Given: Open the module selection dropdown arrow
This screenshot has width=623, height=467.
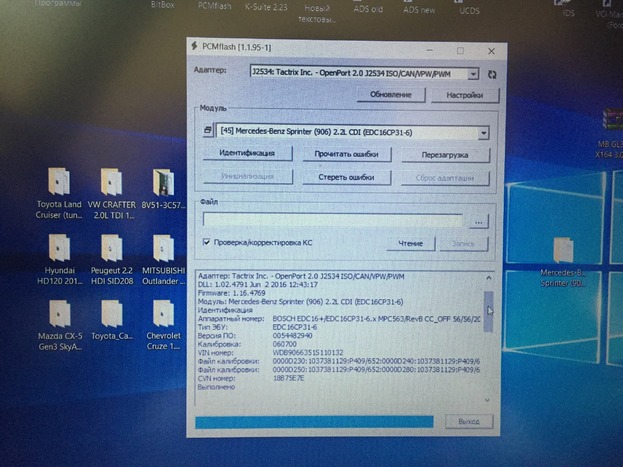Looking at the screenshot, I should pyautogui.click(x=483, y=132).
